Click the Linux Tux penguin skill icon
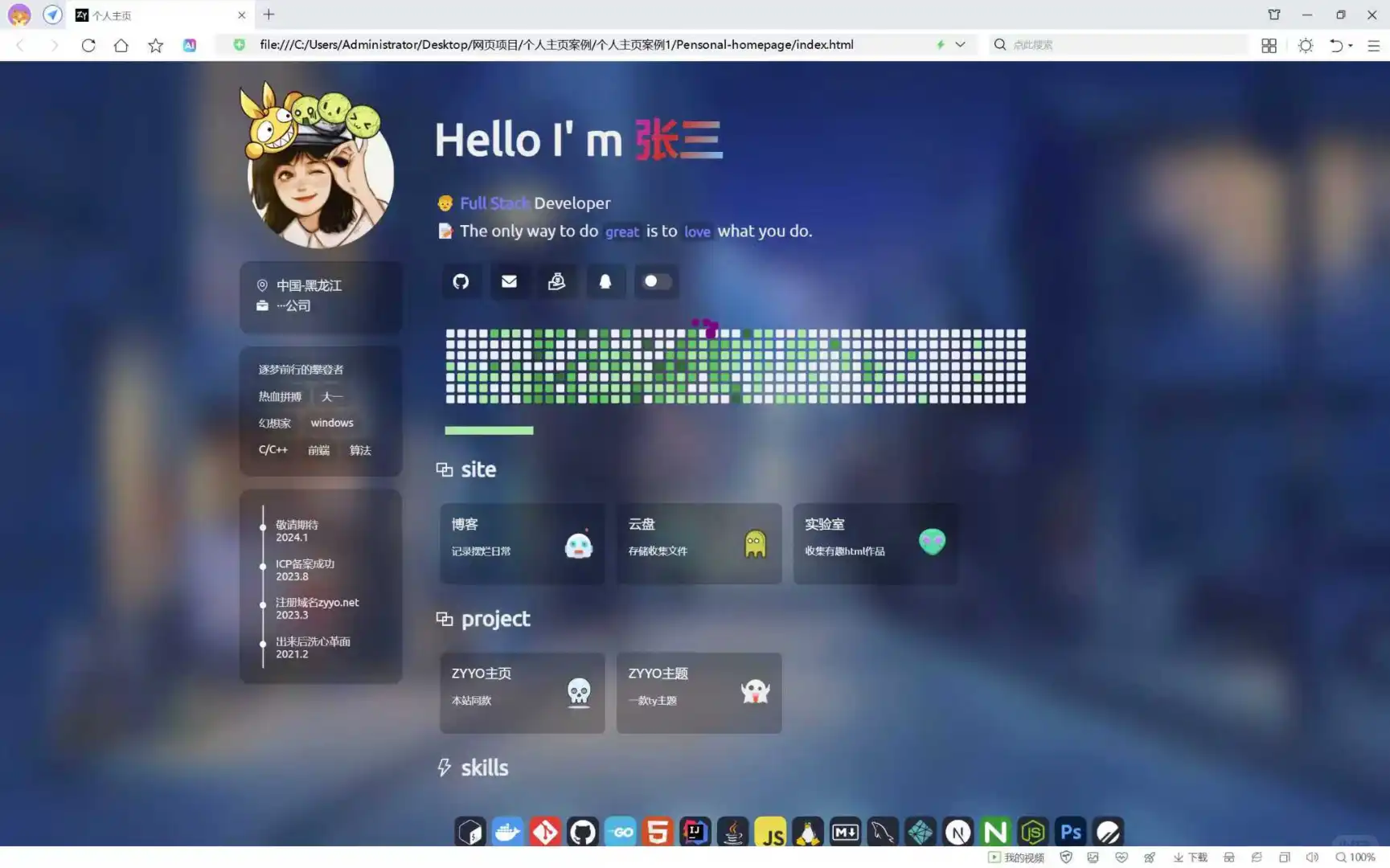1390x868 pixels. [808, 833]
